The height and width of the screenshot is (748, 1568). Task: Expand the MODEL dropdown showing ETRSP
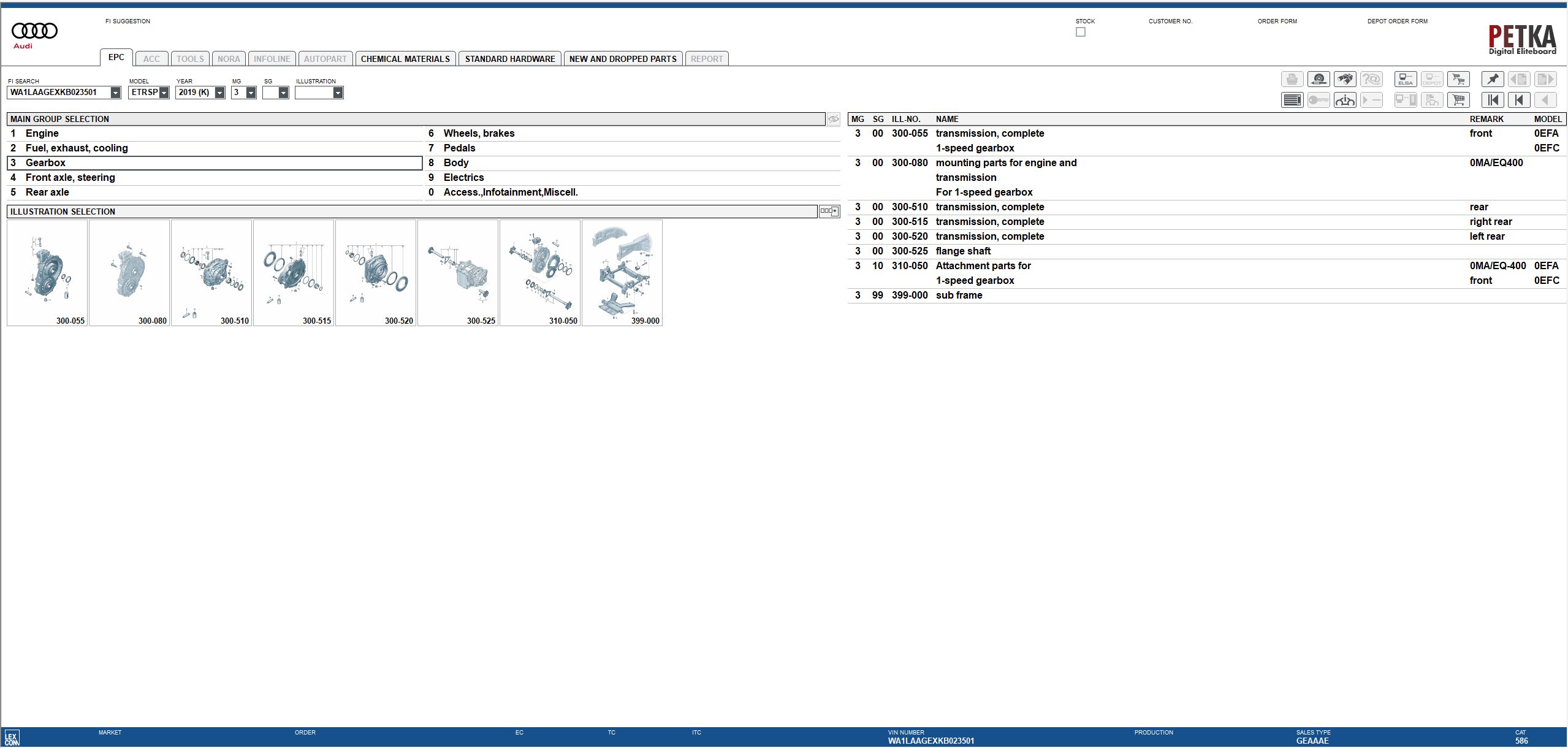[164, 93]
